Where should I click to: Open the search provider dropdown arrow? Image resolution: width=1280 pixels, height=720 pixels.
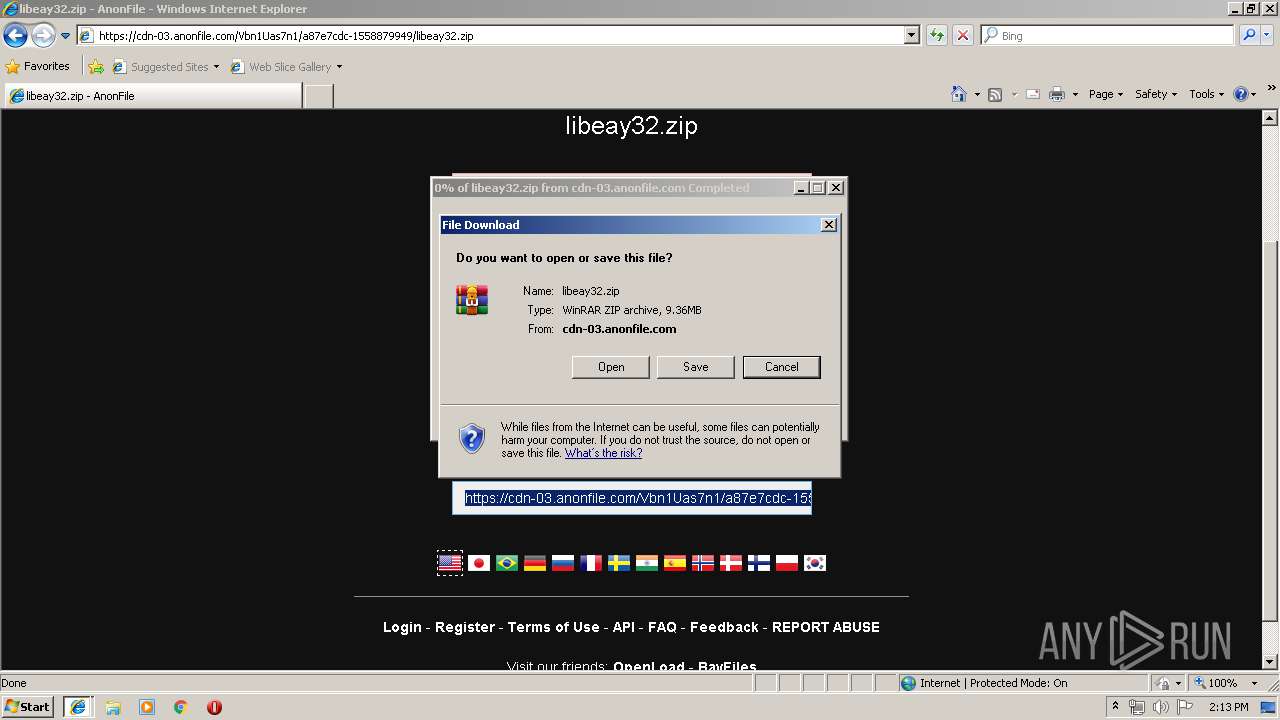(1267, 35)
